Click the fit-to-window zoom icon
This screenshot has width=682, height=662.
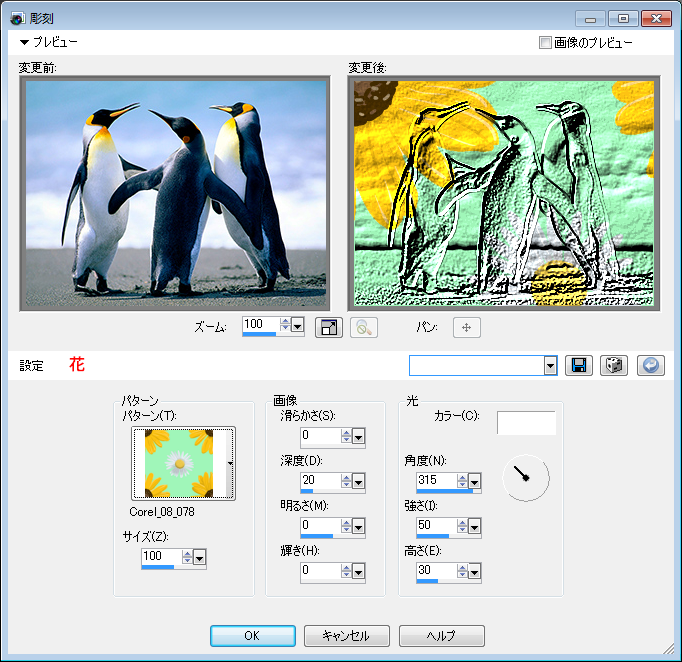[328, 327]
